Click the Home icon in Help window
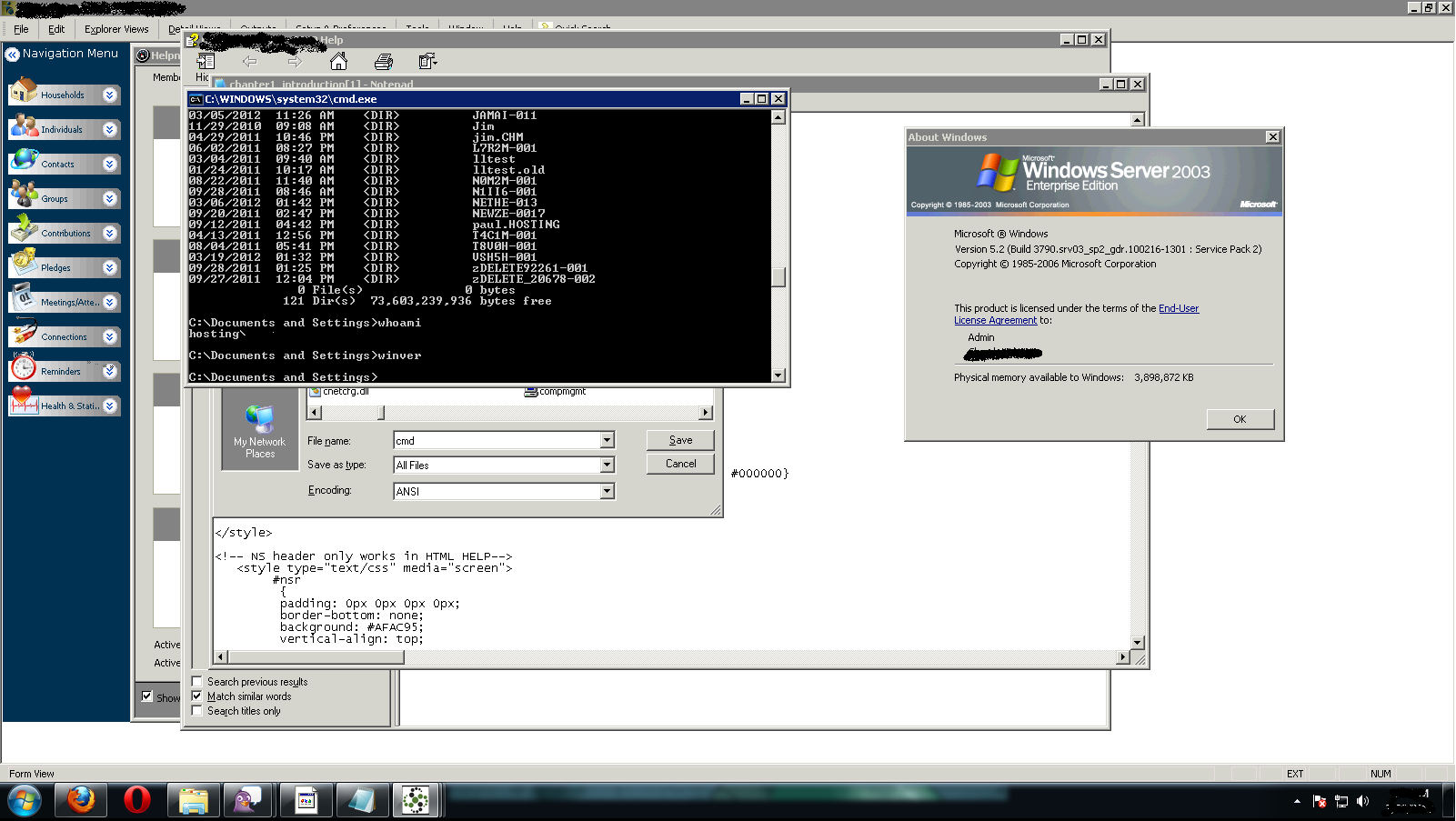Image resolution: width=1456 pixels, height=821 pixels. point(338,61)
